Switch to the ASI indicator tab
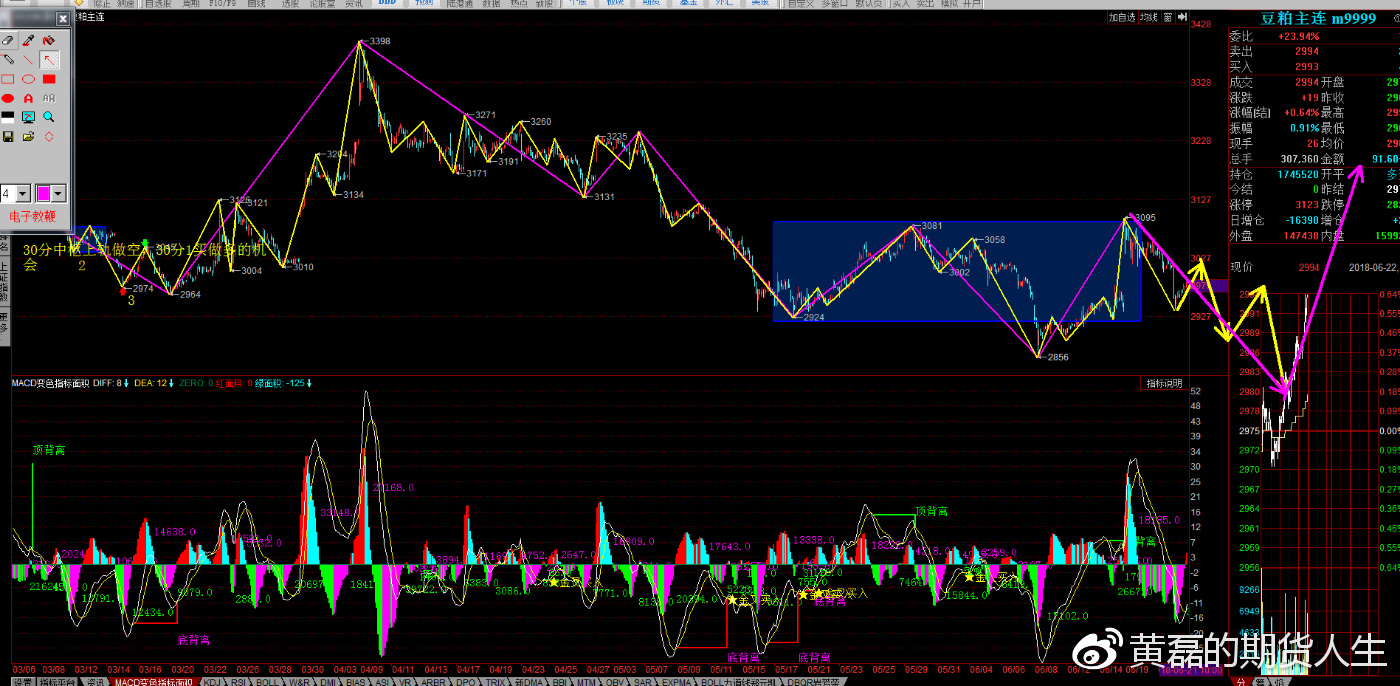 (382, 681)
